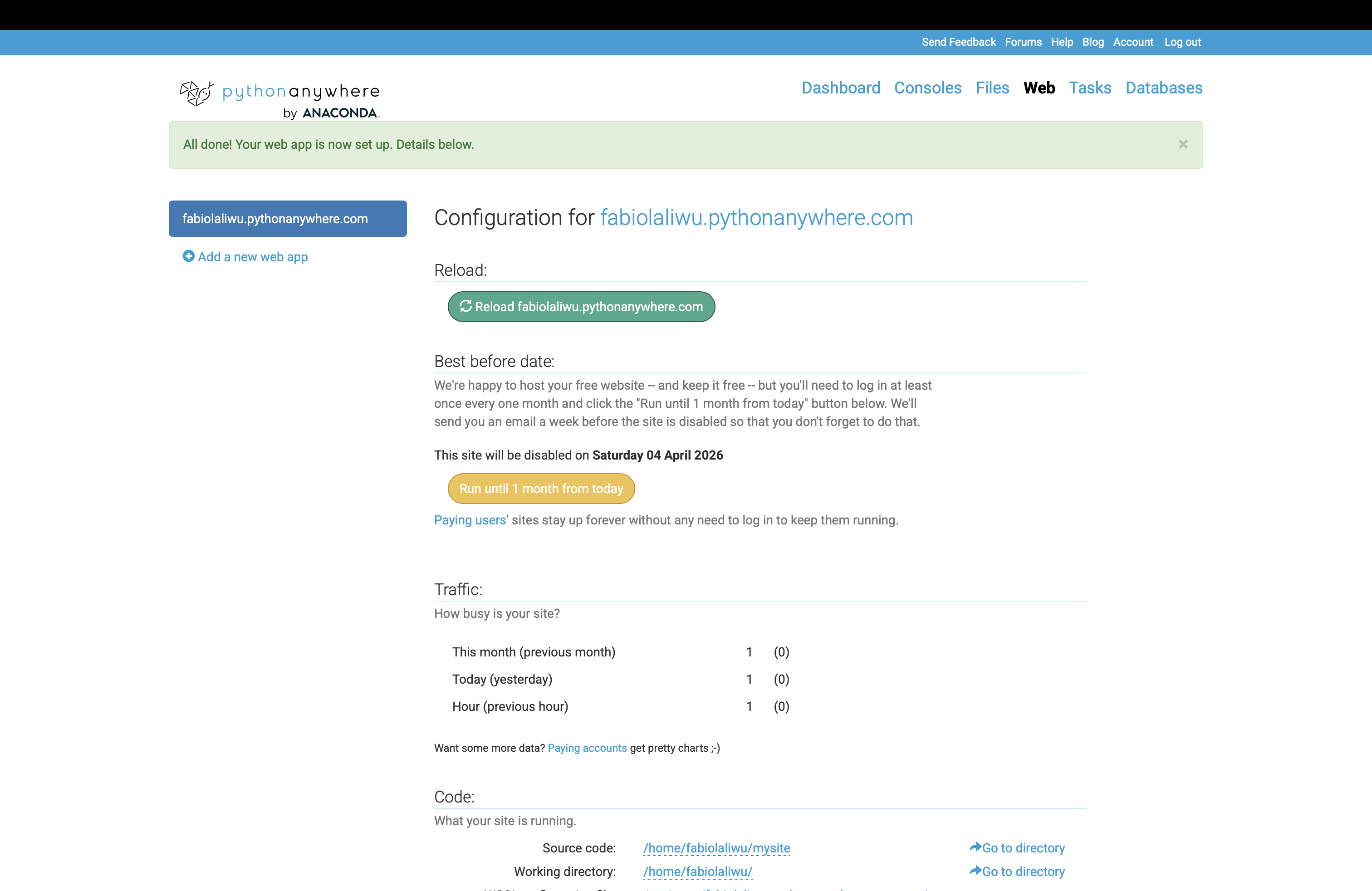Screen dimensions: 1372x891
Task: Edit the /home/fabiolaliwu/mysite source code path
Action: click(x=716, y=848)
